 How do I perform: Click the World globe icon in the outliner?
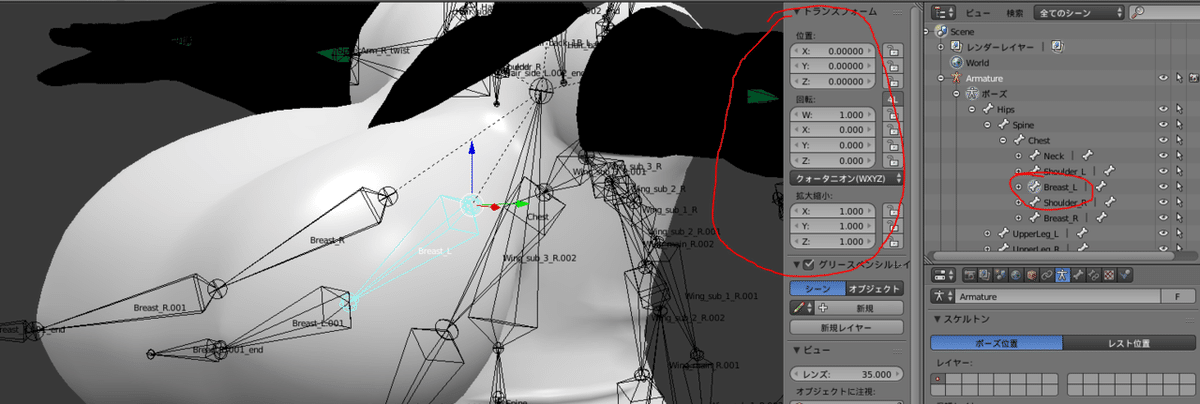click(x=954, y=62)
